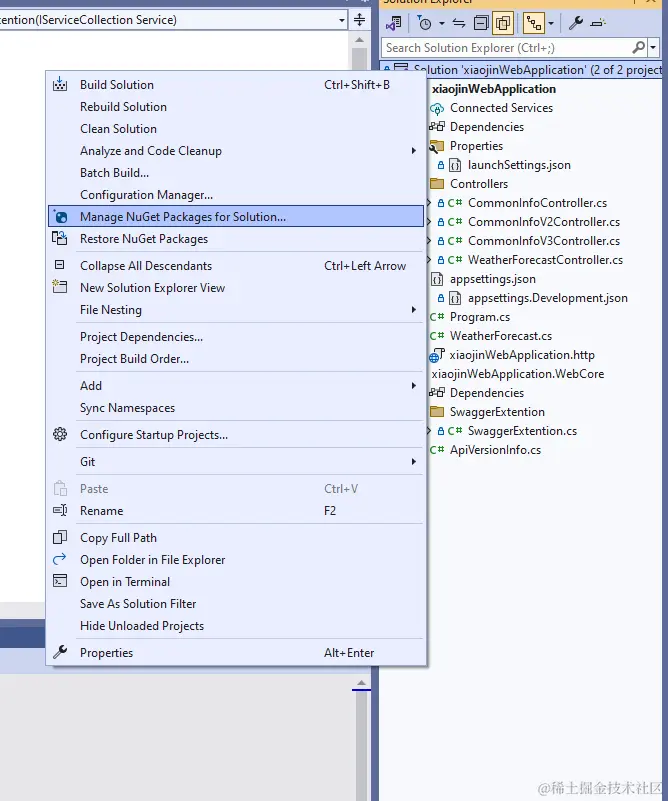Select CommonInfoV2Controller.cs file
This screenshot has width=668, height=801.
[x=544, y=222]
